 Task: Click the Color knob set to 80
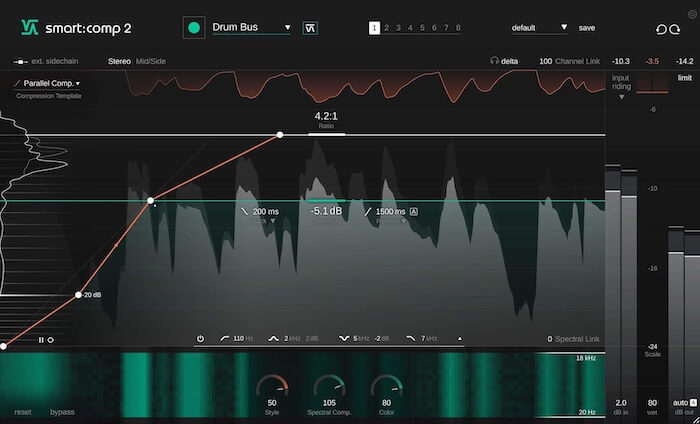click(x=387, y=387)
